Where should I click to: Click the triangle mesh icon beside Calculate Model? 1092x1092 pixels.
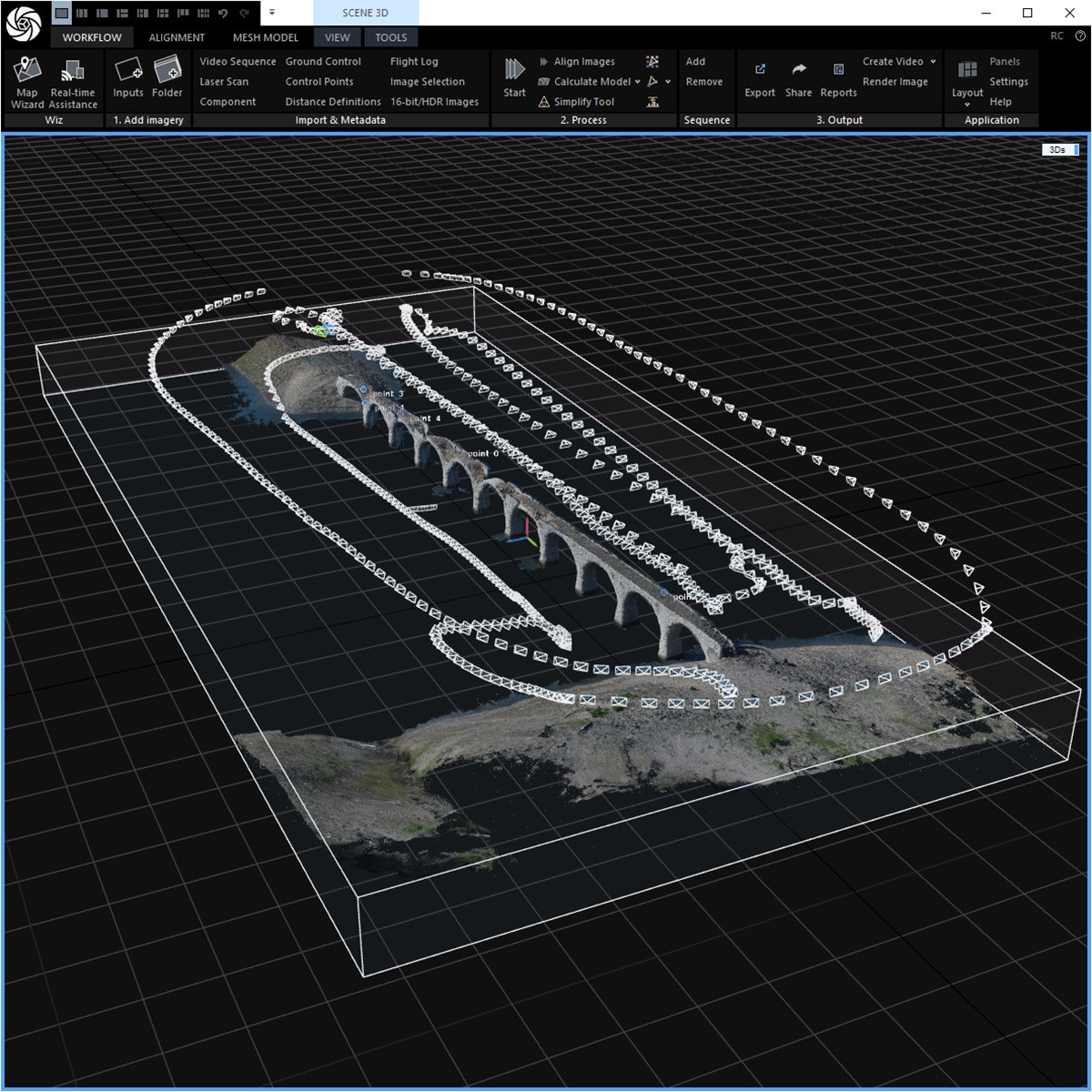point(652,82)
